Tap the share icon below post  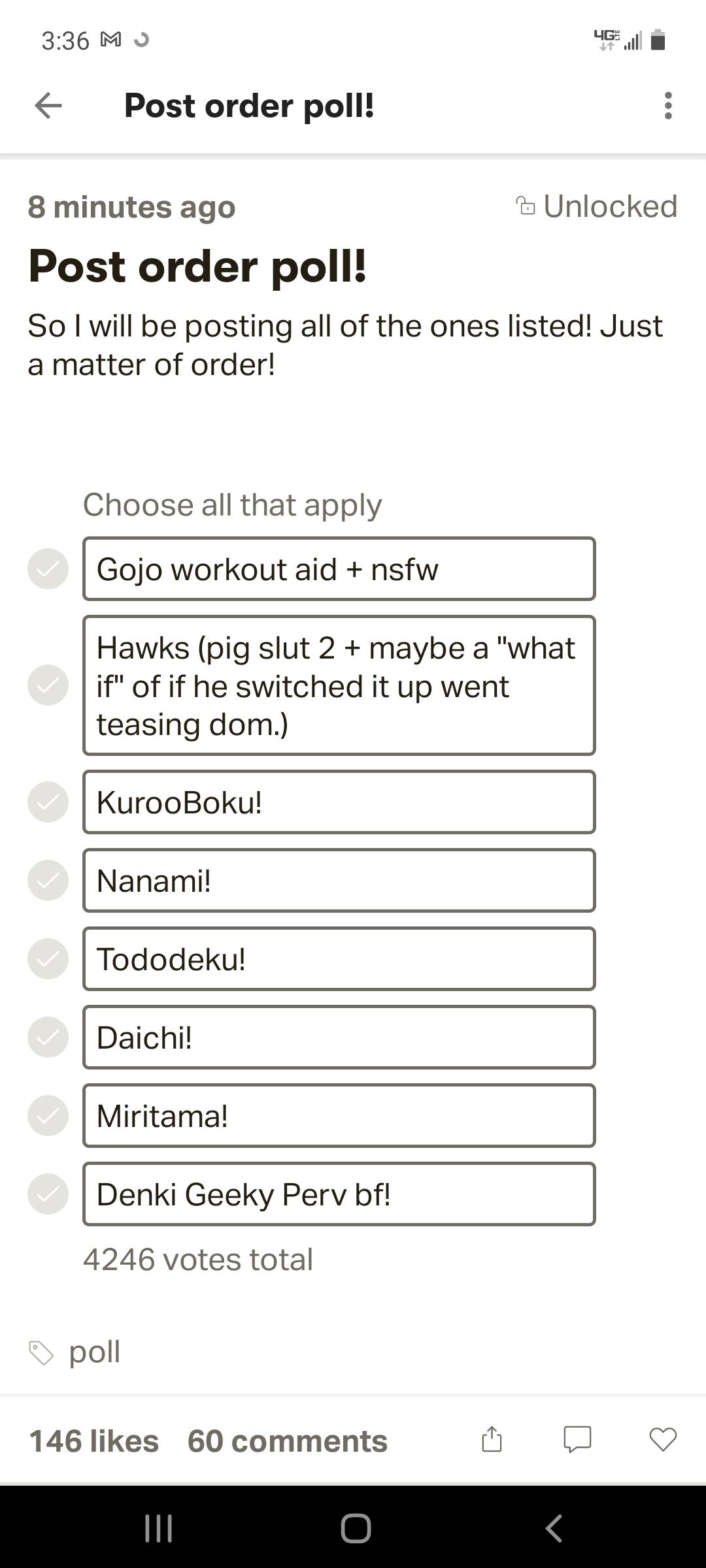pos(492,1439)
